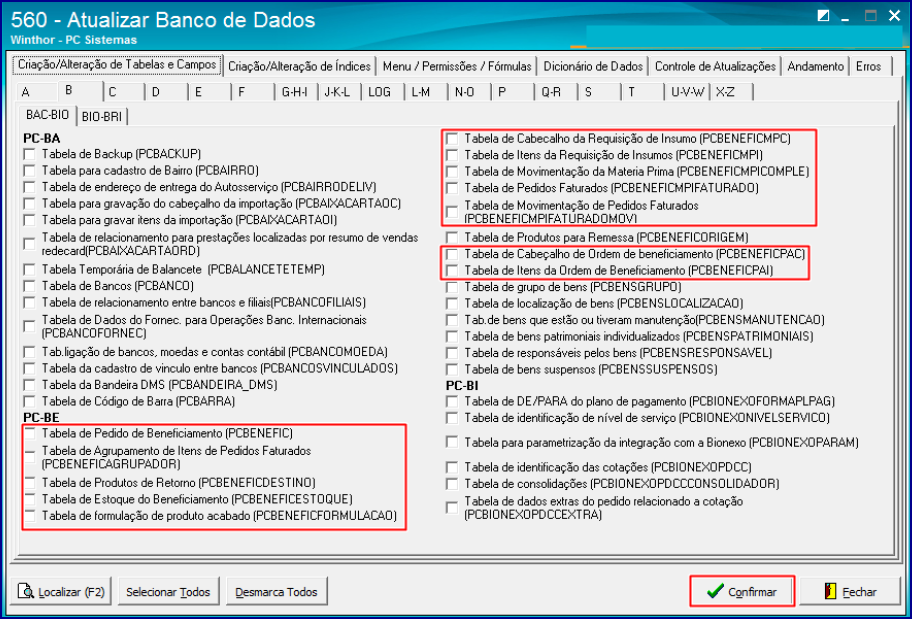
Task: Check Tabela de Pedidos Faturados (PCBENEFICMPIFATURADO)
Action: (452, 188)
